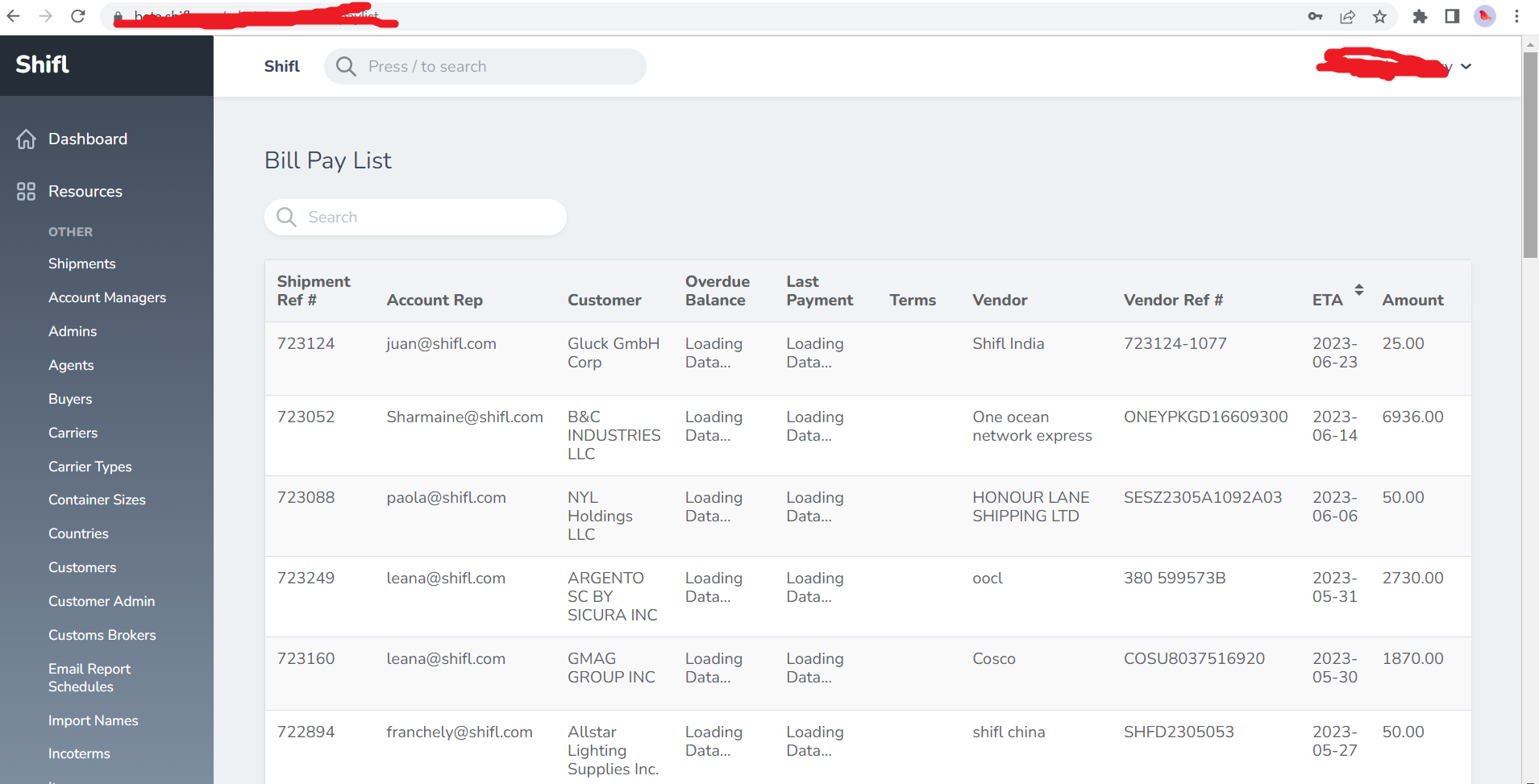Open Shipments in the sidebar
Screen dimensions: 1539x784
click(x=81, y=263)
